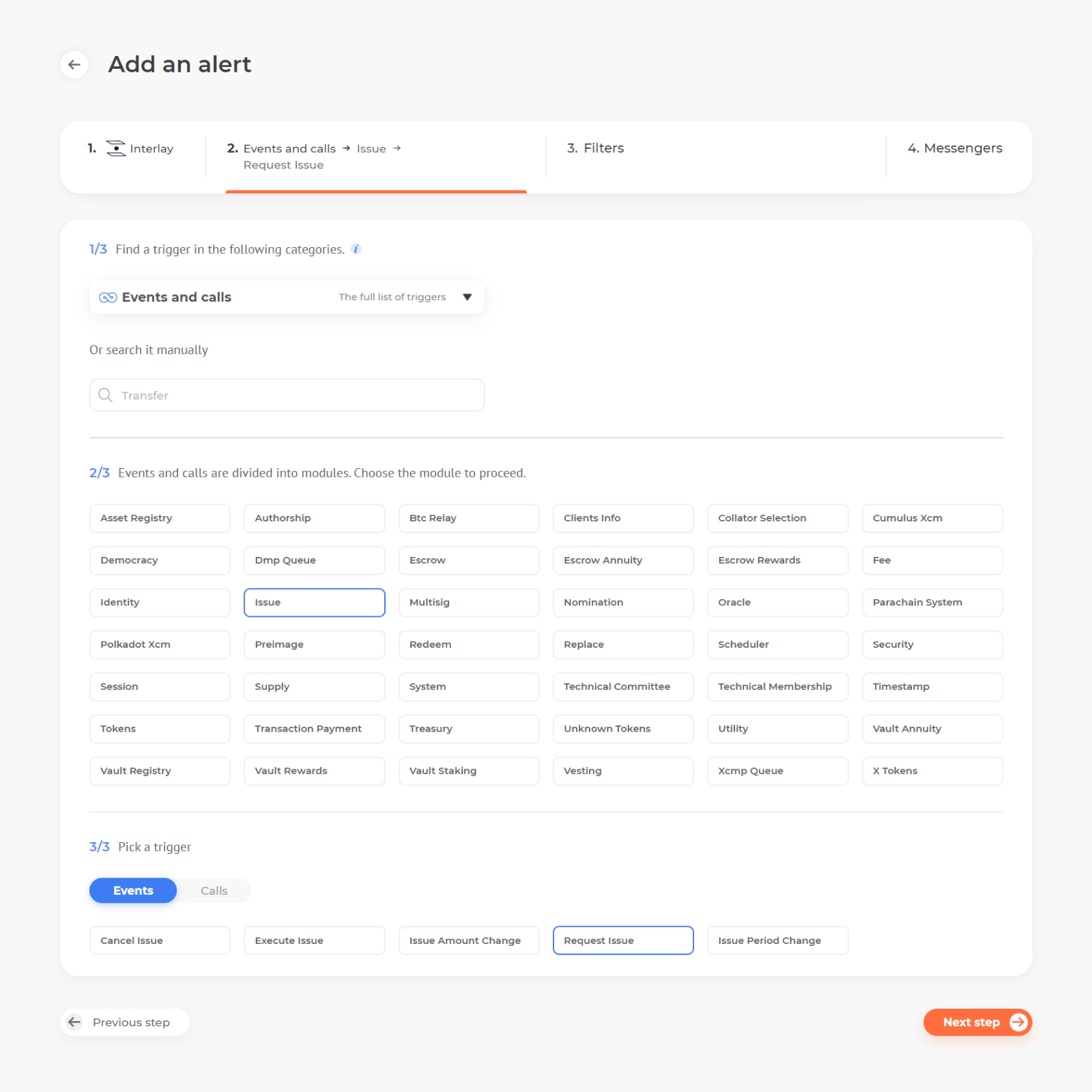Screen dimensions: 1092x1092
Task: Click the back arrow beside Add an alert
Action: 74,65
